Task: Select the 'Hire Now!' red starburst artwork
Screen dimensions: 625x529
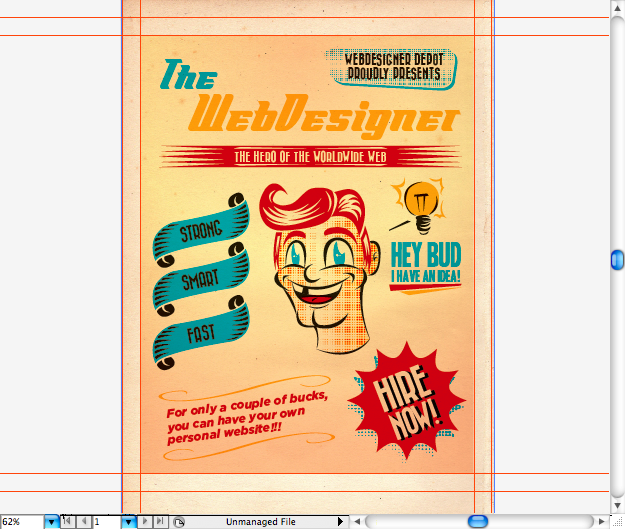Action: 407,401
